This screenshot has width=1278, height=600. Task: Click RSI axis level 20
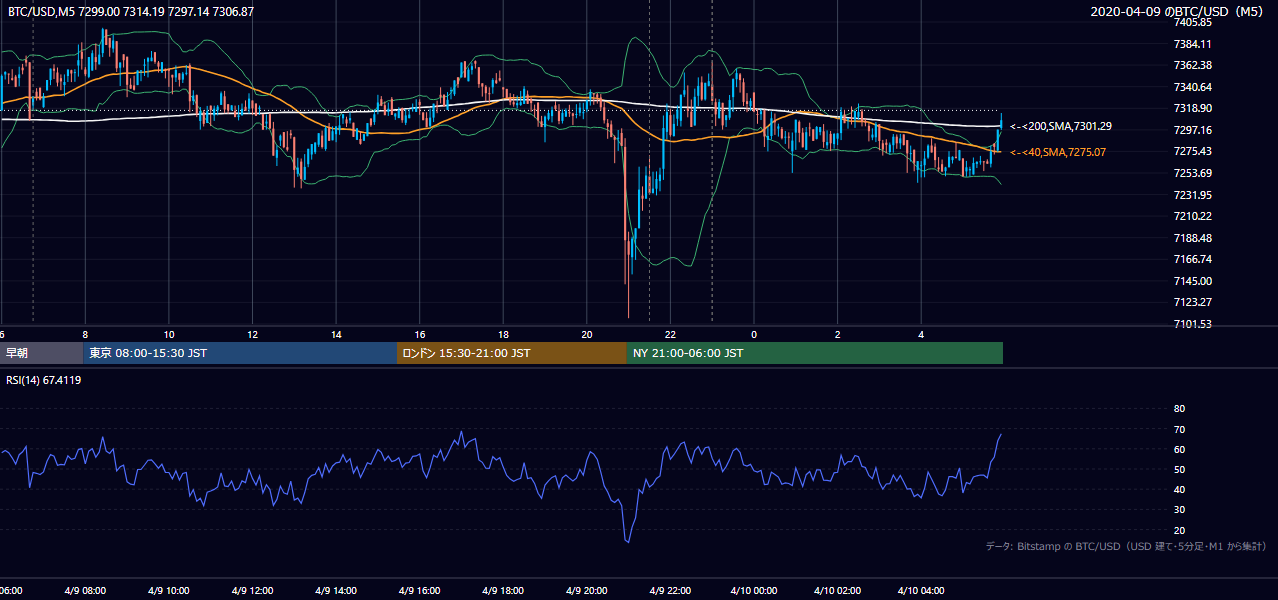[1179, 530]
